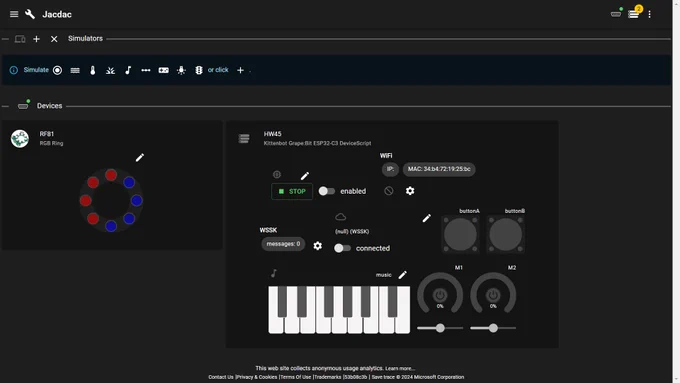Simulate a buzzer music note device
Screen dimensions: 680x383
[128, 70]
